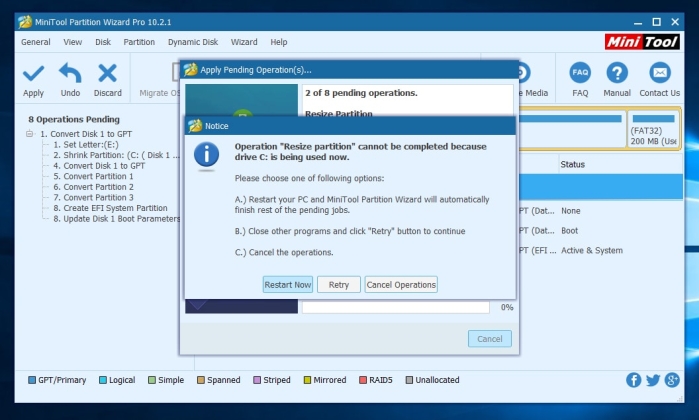Select the 'Active & System' partition row

[x=600, y=251]
